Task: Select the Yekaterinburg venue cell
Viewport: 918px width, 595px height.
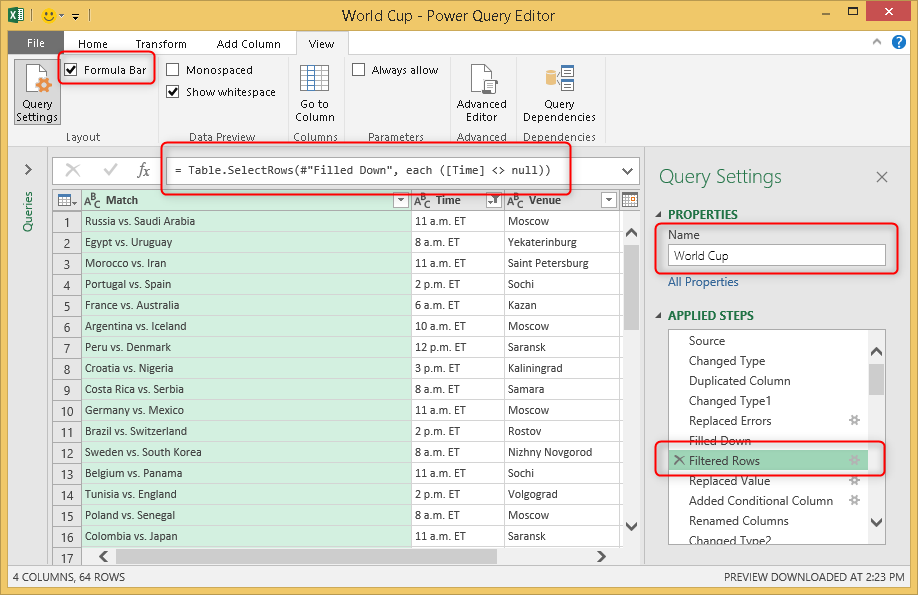Action: tap(561, 242)
